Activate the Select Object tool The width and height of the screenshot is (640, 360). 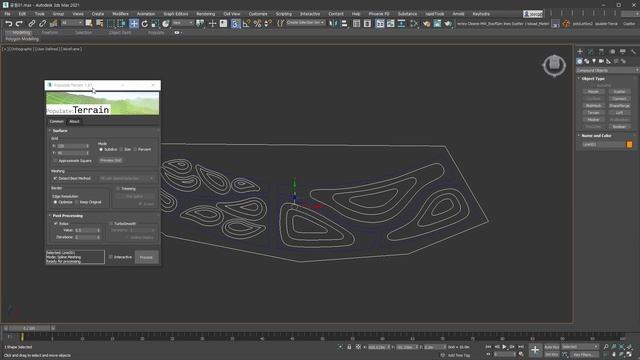click(89, 24)
